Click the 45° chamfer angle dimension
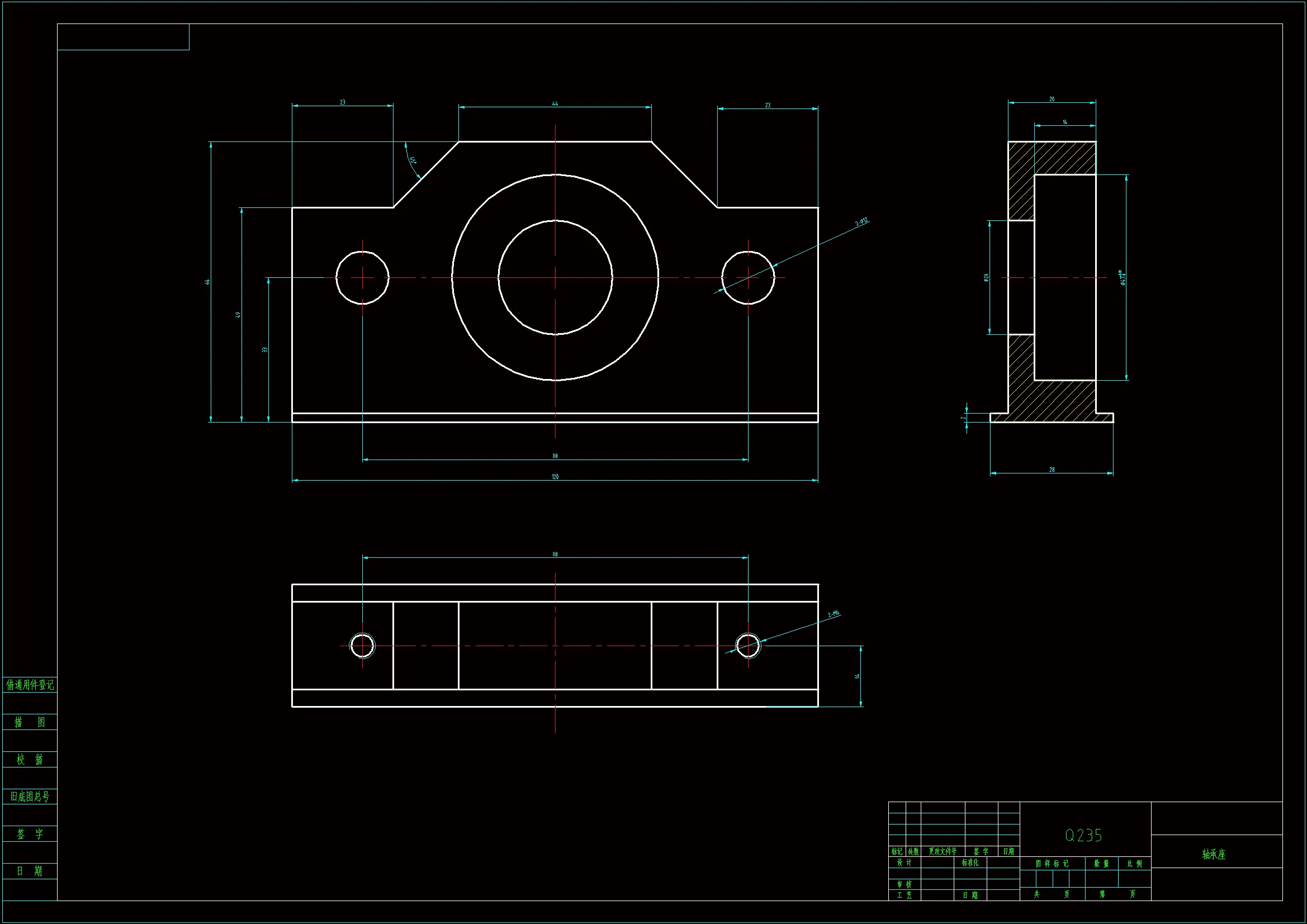This screenshot has width=1307, height=924. pos(413,160)
